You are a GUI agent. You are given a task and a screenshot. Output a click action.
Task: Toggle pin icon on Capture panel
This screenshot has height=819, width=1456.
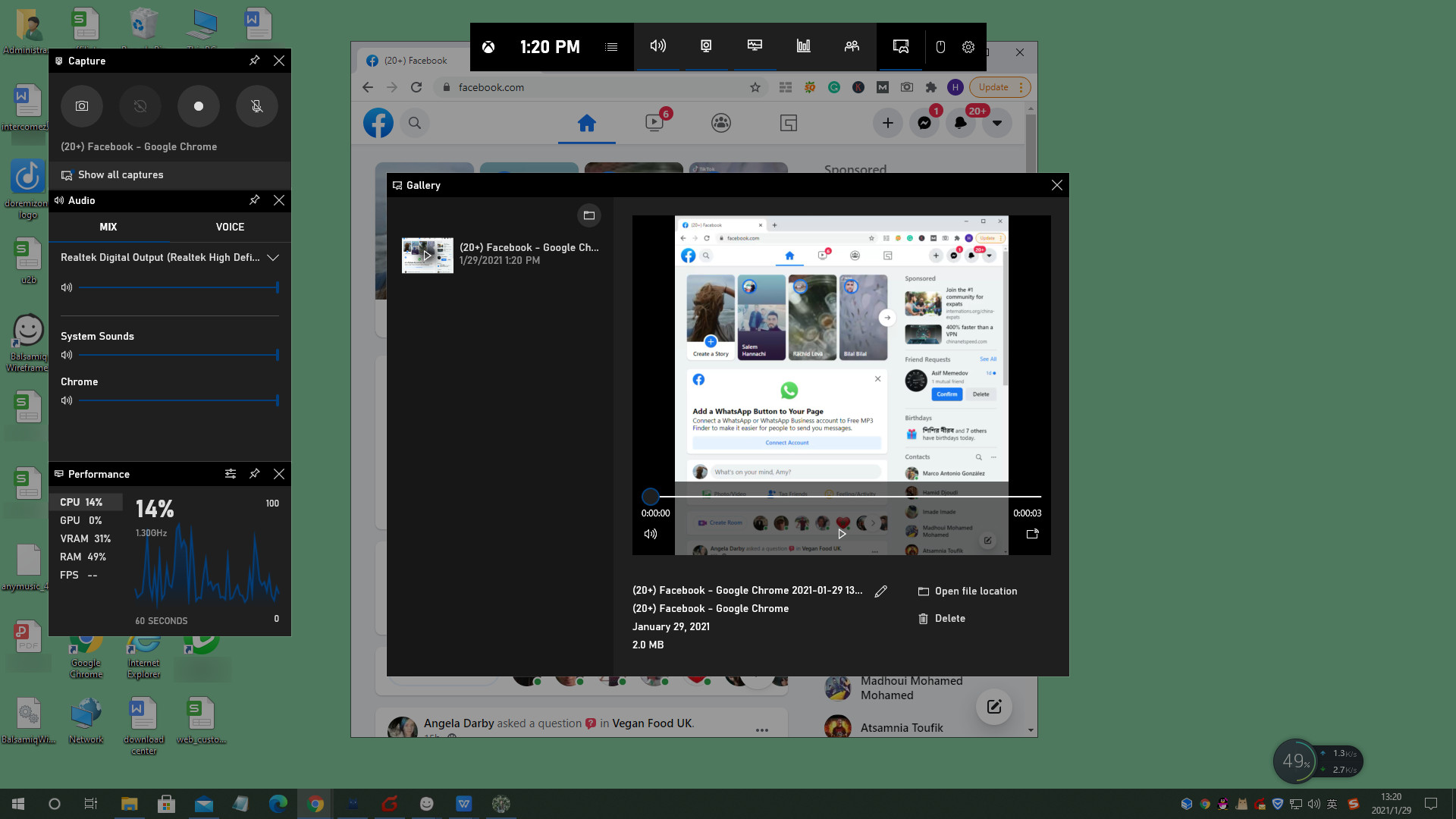[255, 61]
